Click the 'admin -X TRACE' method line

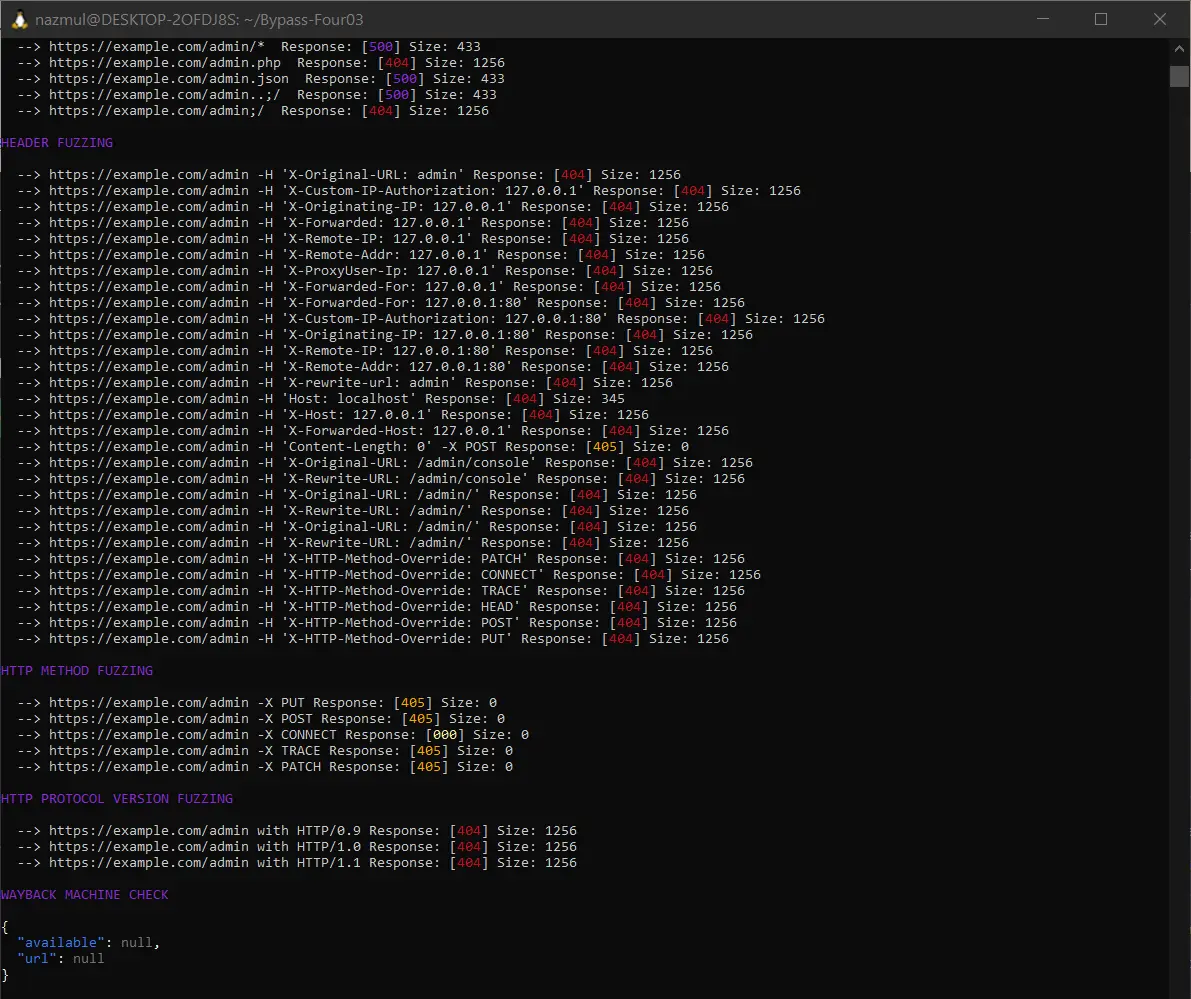click(265, 751)
